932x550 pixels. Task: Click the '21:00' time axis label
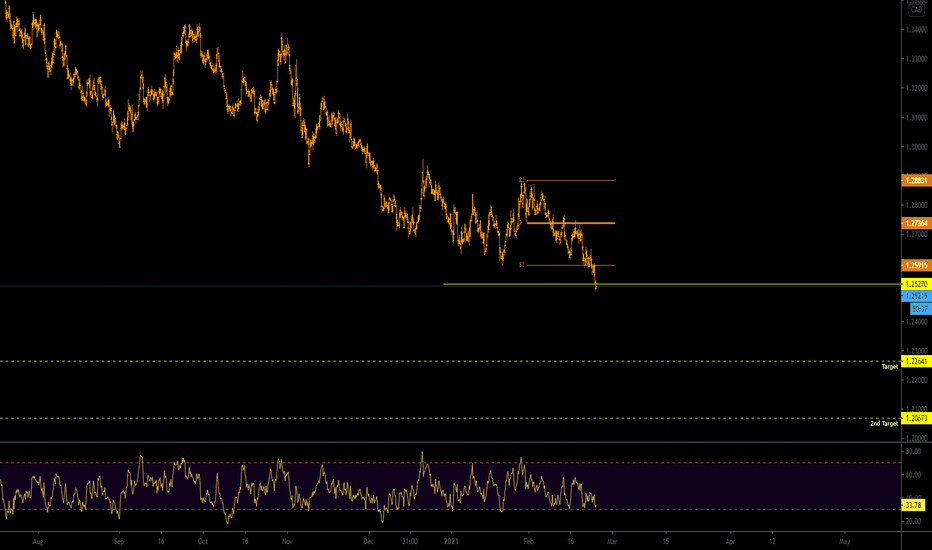click(410, 542)
